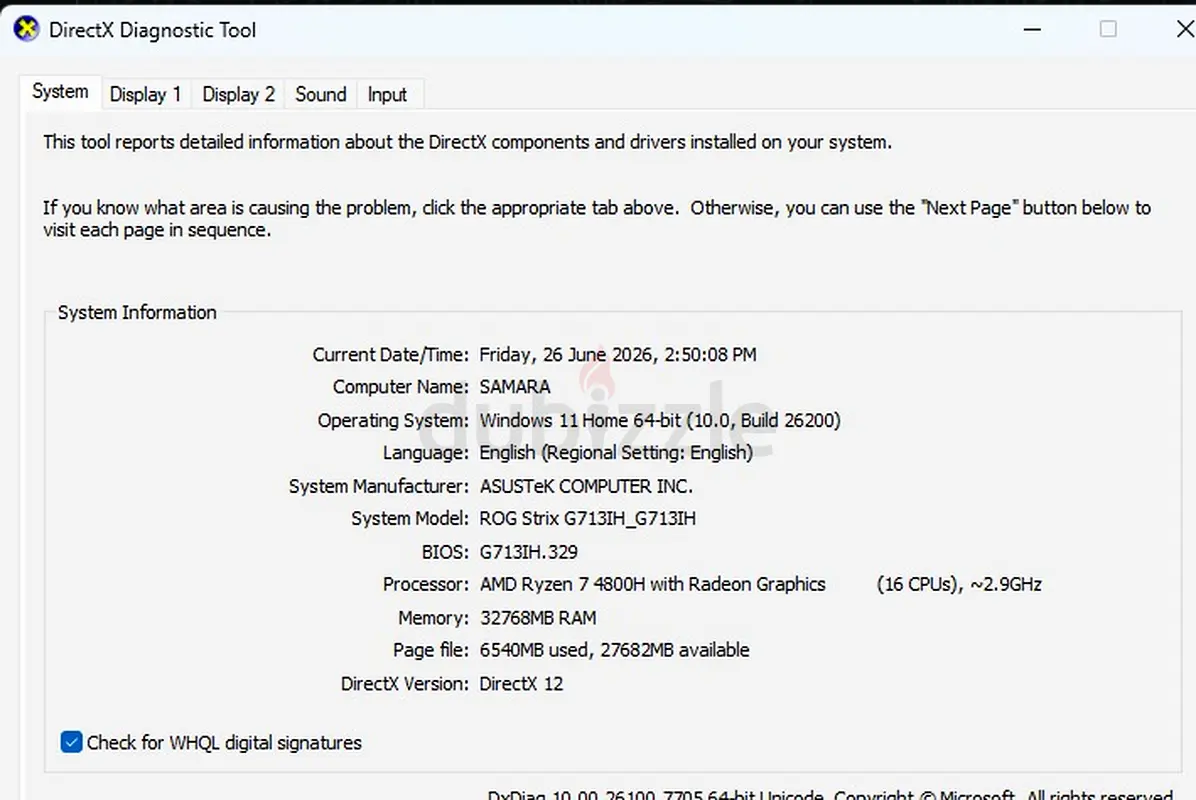Click the ROG Strix G713IH_G713IH model value
The width and height of the screenshot is (1196, 800).
tap(587, 519)
